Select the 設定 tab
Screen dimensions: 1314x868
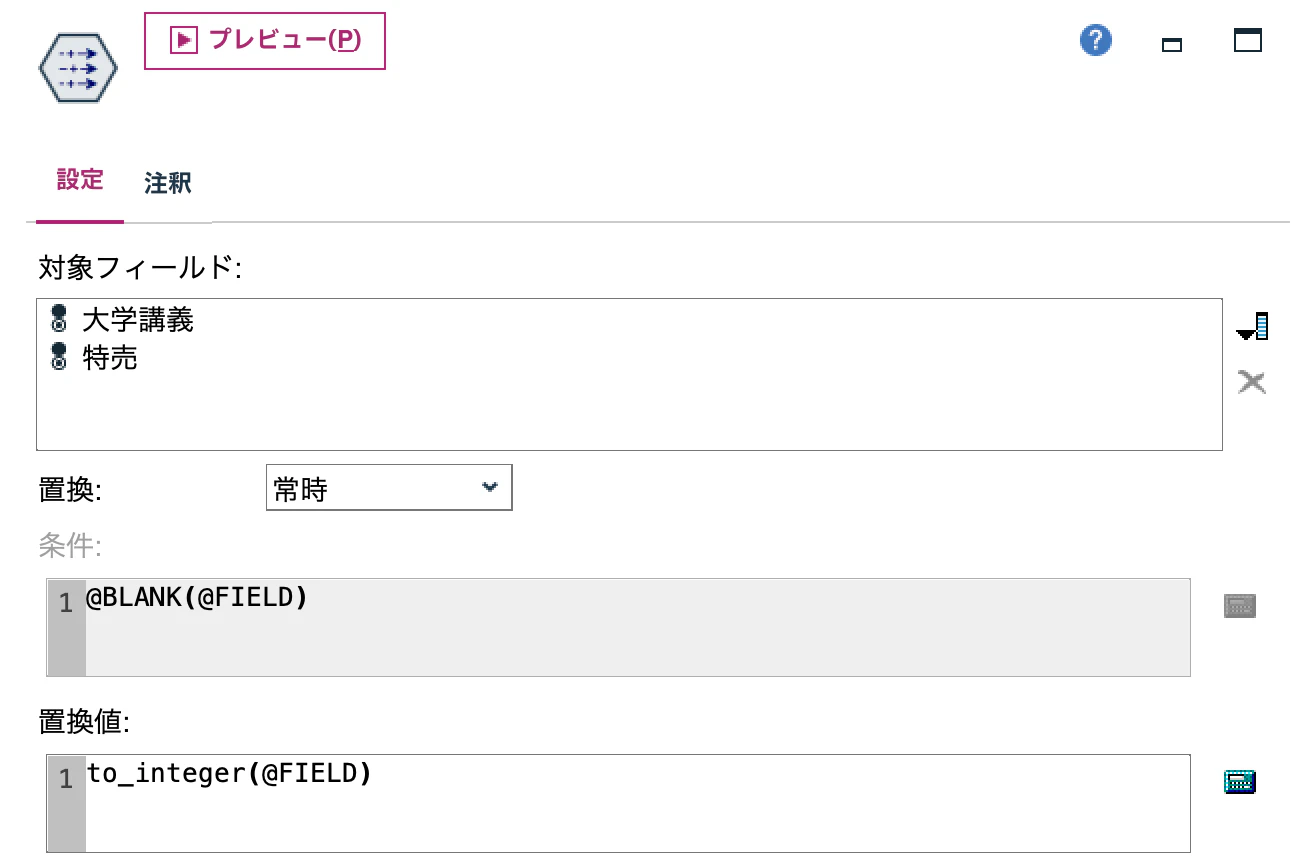[x=79, y=180]
